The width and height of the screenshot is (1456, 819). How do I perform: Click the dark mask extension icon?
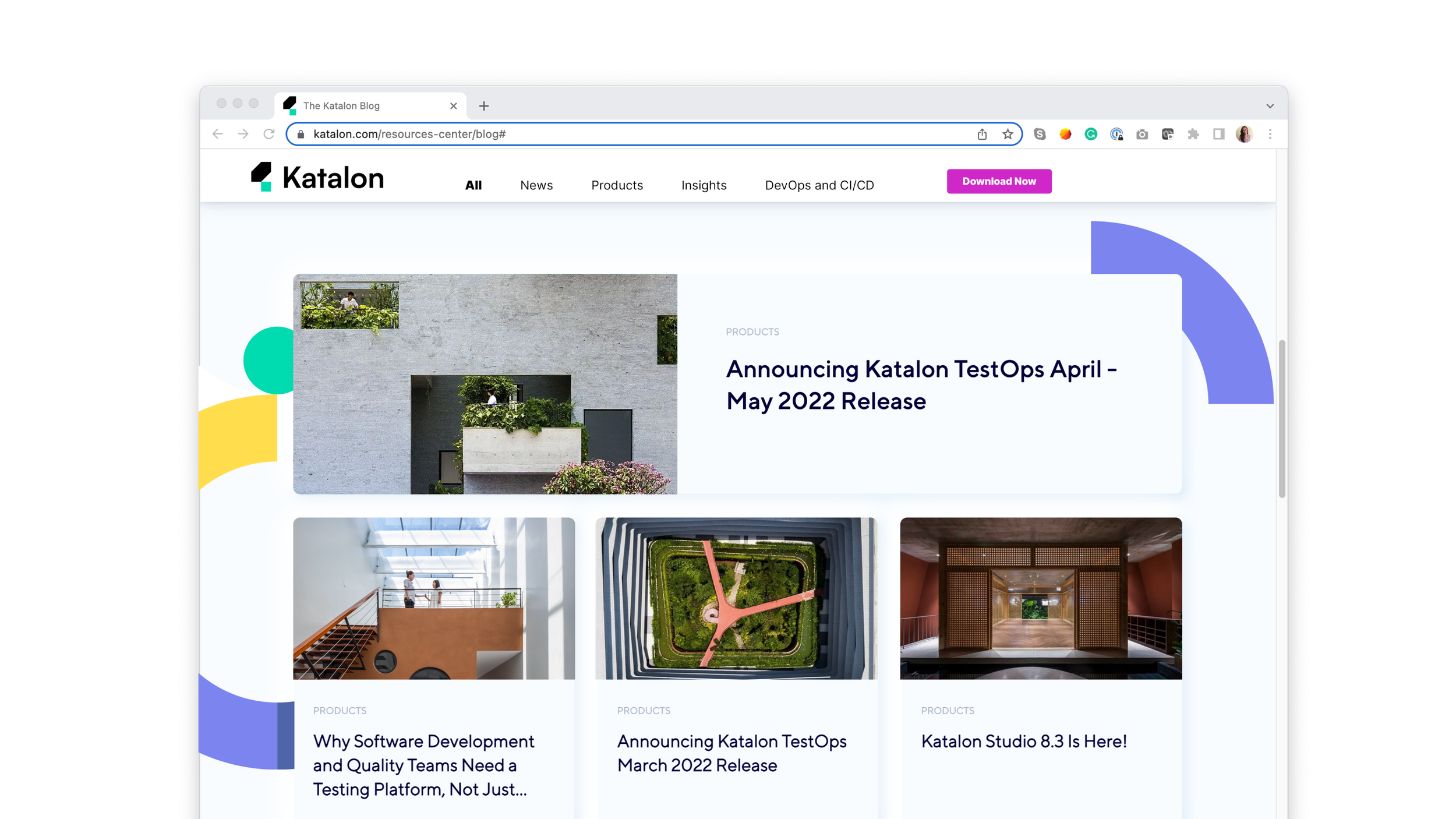click(1168, 134)
